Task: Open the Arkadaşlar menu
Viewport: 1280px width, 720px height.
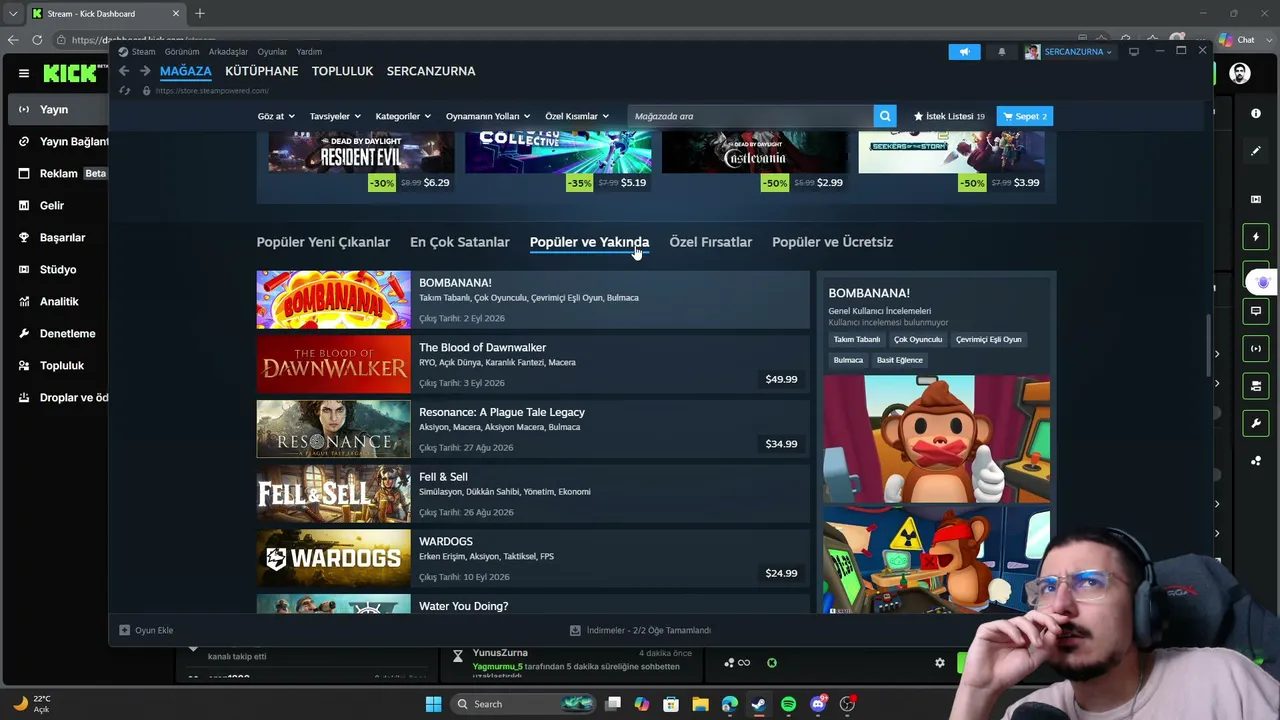Action: [x=228, y=52]
